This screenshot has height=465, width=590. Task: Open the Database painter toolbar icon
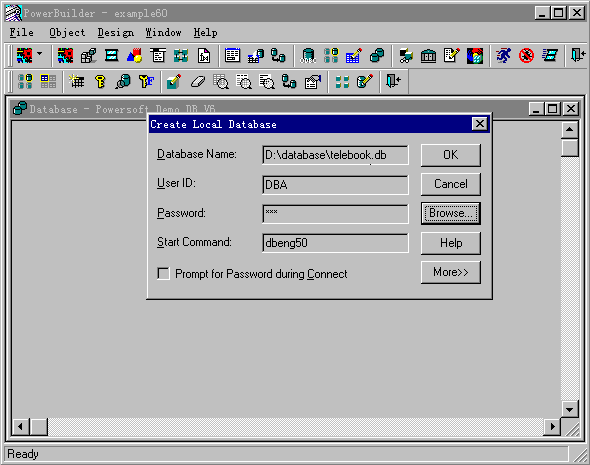tap(377, 56)
